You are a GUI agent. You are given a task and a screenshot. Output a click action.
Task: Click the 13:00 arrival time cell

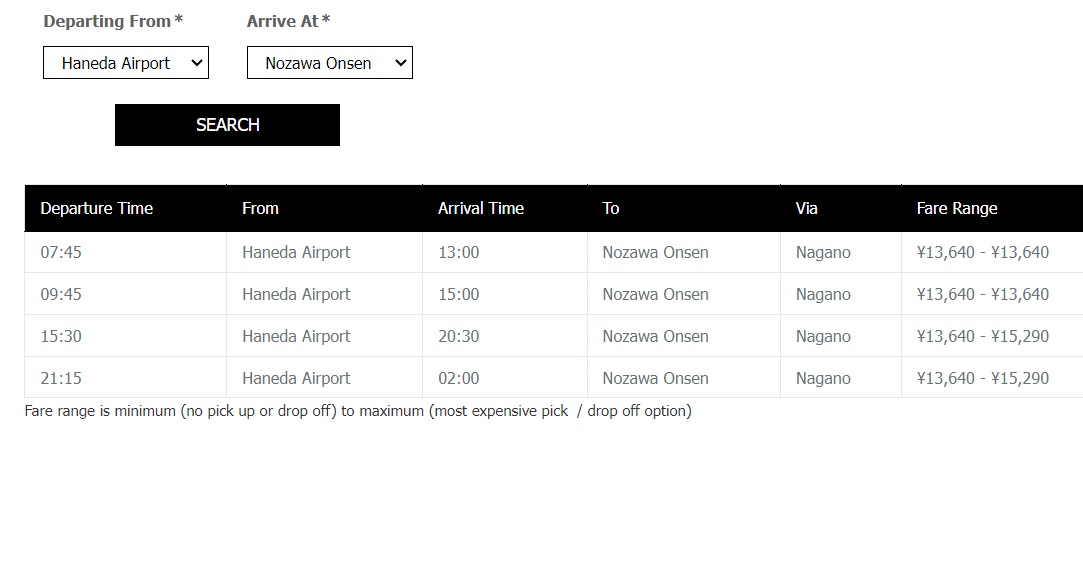click(459, 252)
